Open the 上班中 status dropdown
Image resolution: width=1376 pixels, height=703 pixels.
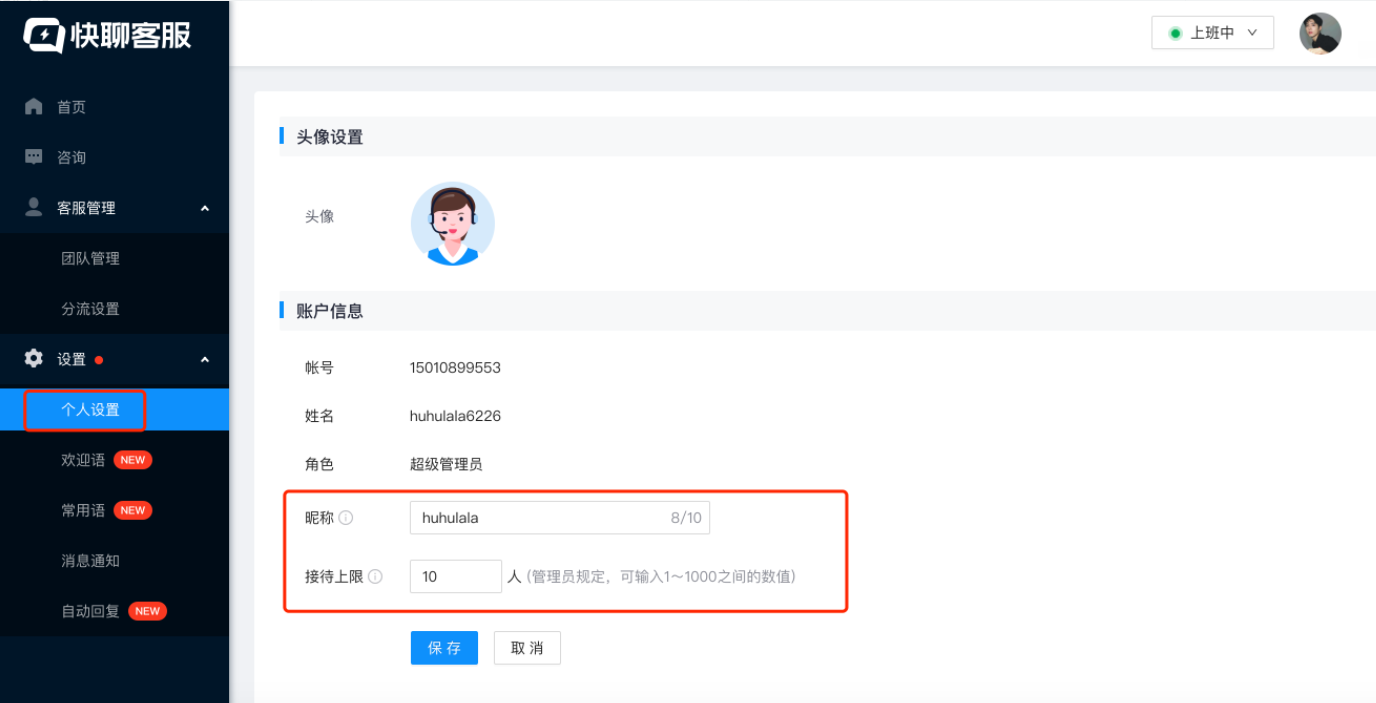click(x=1212, y=32)
